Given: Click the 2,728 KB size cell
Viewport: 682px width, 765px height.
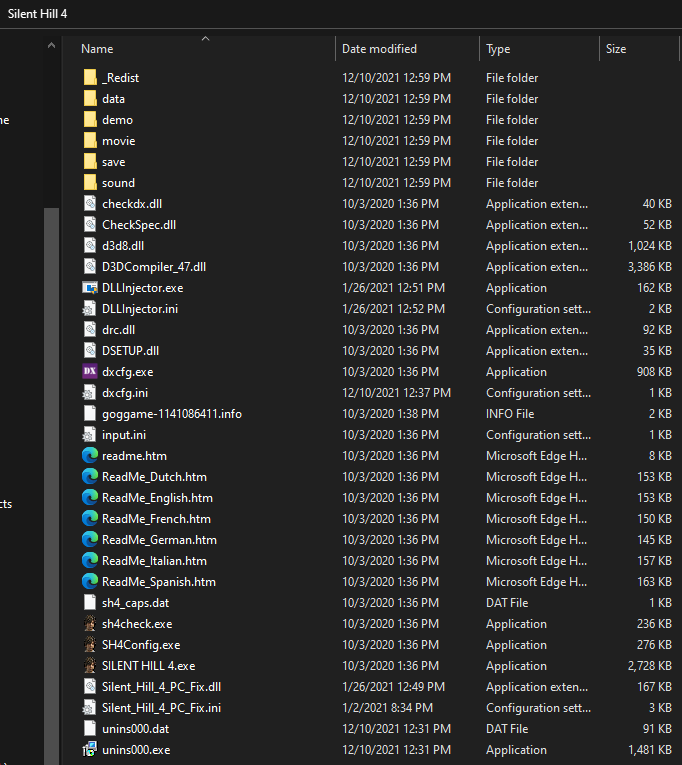Looking at the screenshot, I should coord(649,665).
